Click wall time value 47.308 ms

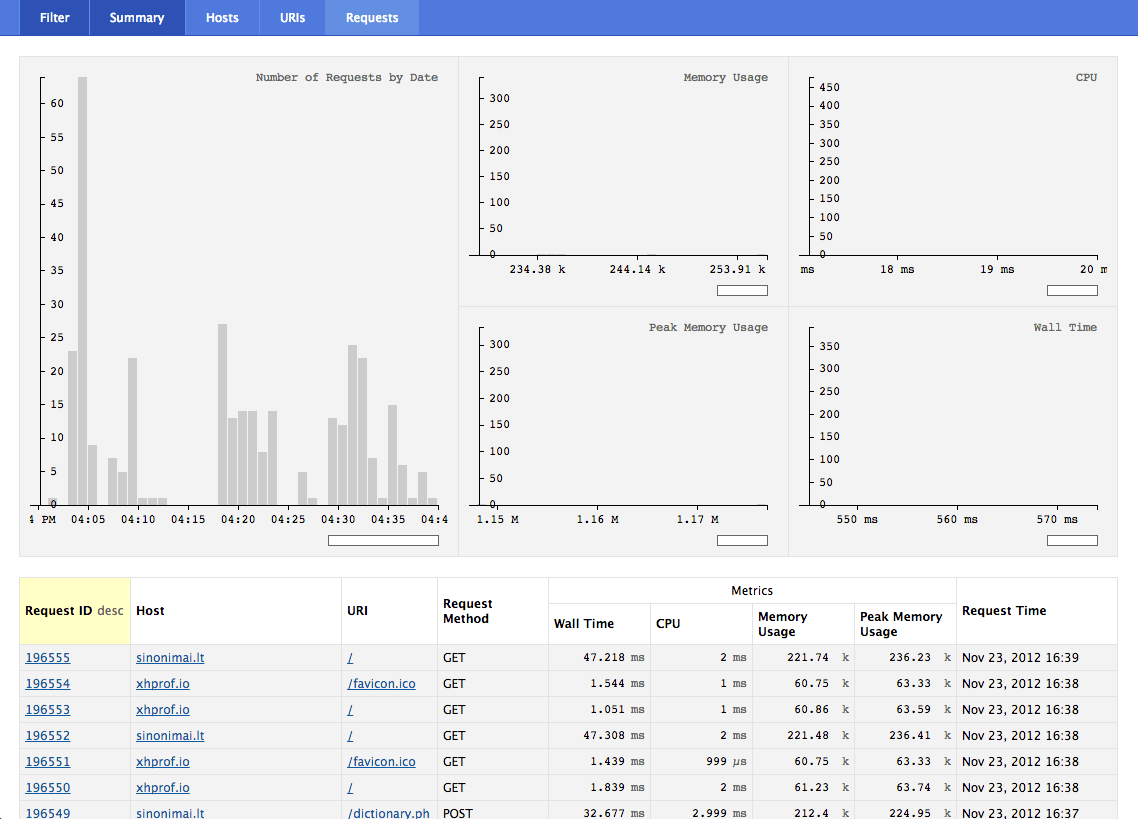click(613, 736)
